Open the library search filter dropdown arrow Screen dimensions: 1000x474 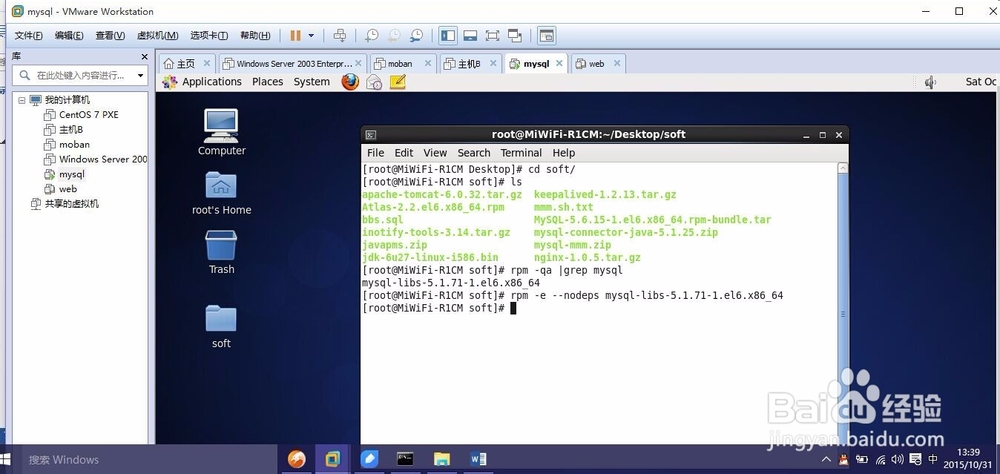click(x=140, y=75)
